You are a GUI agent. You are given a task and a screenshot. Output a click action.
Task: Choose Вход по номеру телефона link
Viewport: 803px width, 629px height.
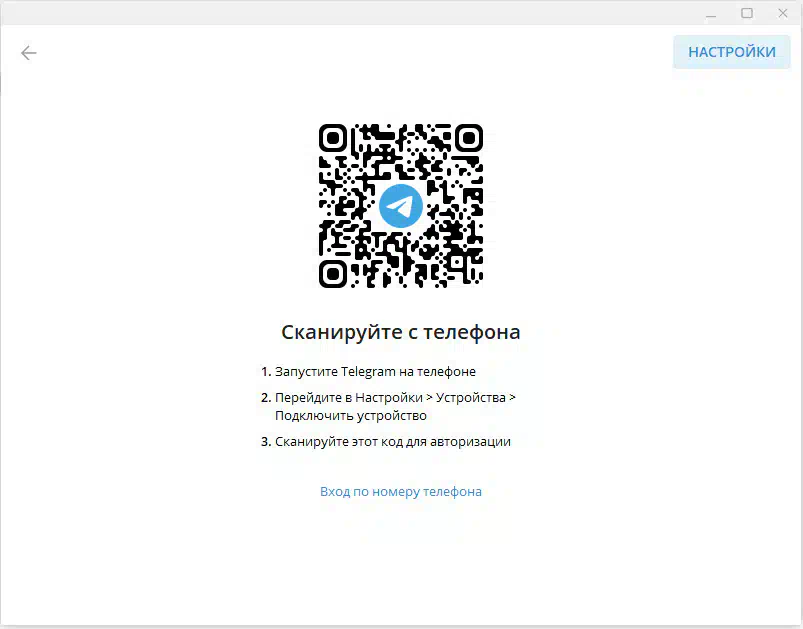click(400, 492)
